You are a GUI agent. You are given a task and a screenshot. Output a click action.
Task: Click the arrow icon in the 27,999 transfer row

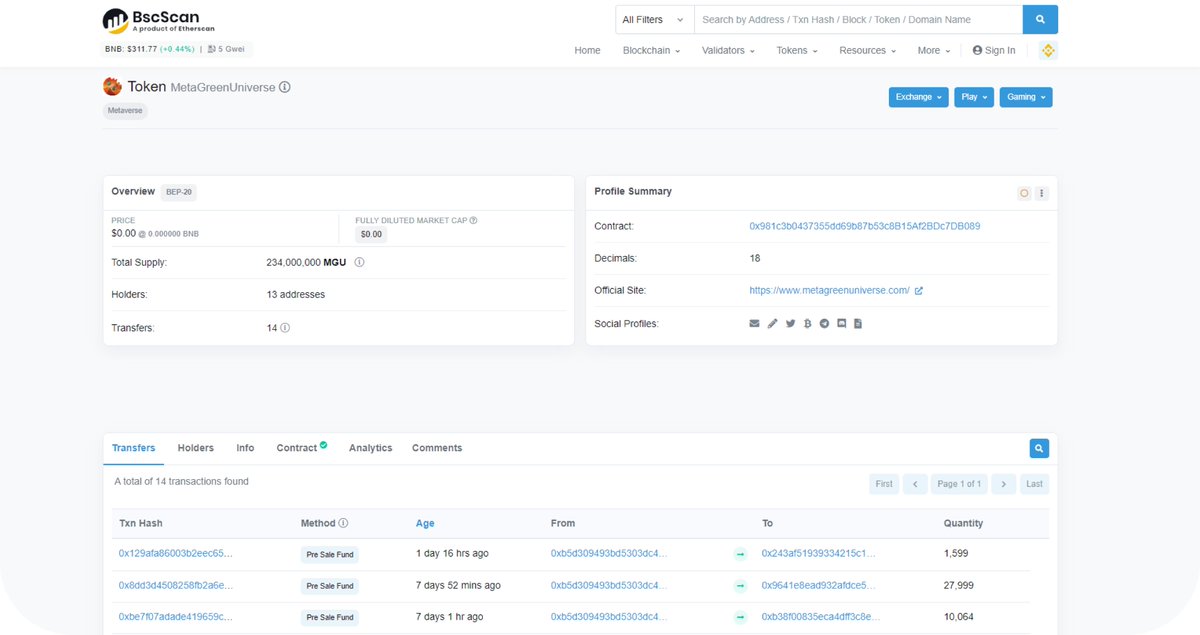pos(740,586)
